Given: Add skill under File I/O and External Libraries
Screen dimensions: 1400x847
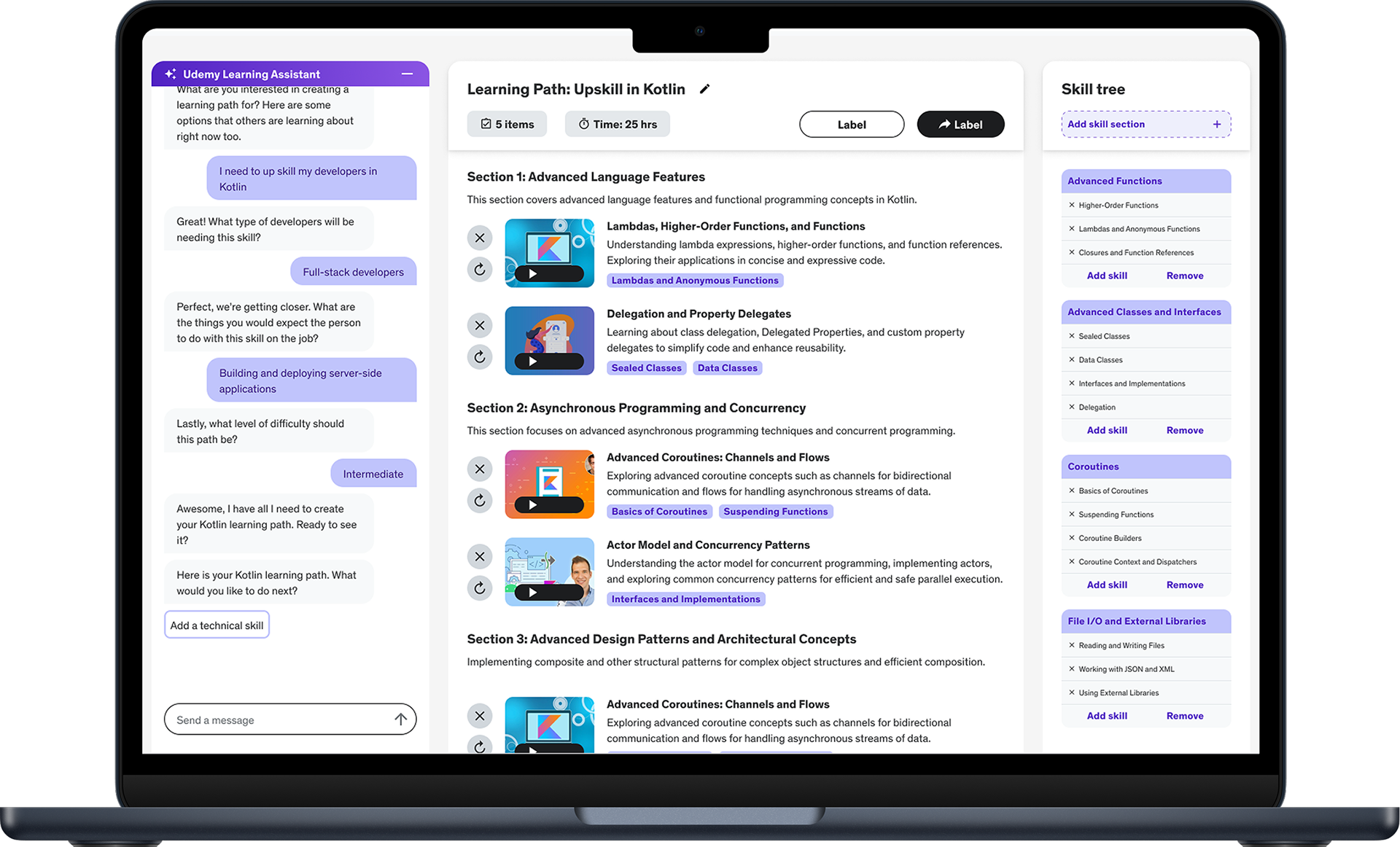Looking at the screenshot, I should 1107,716.
